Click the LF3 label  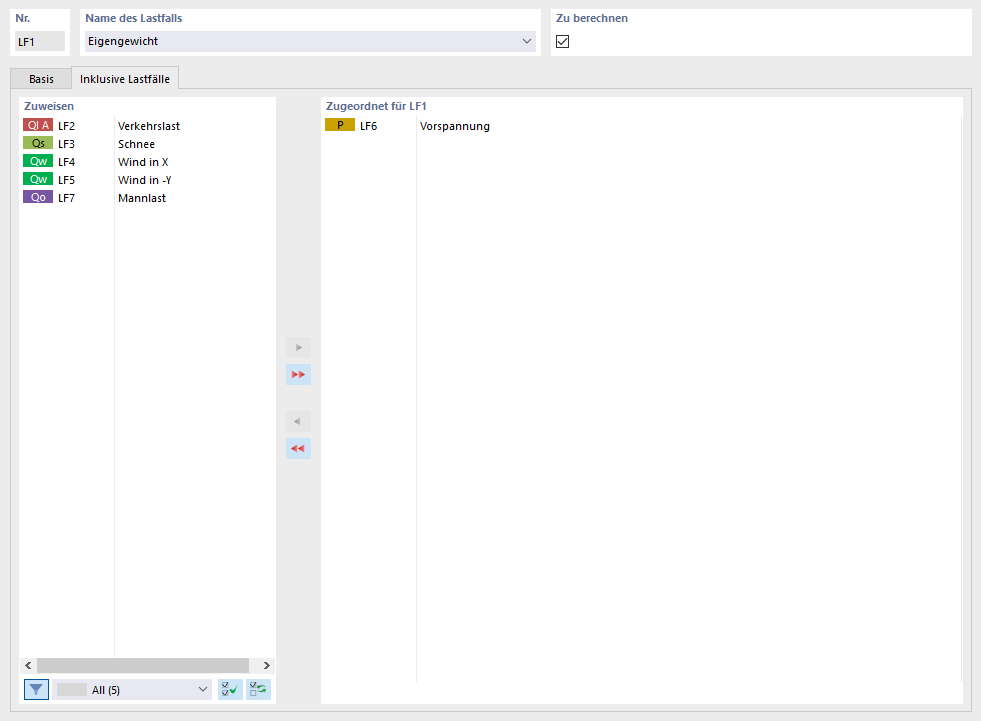66,144
